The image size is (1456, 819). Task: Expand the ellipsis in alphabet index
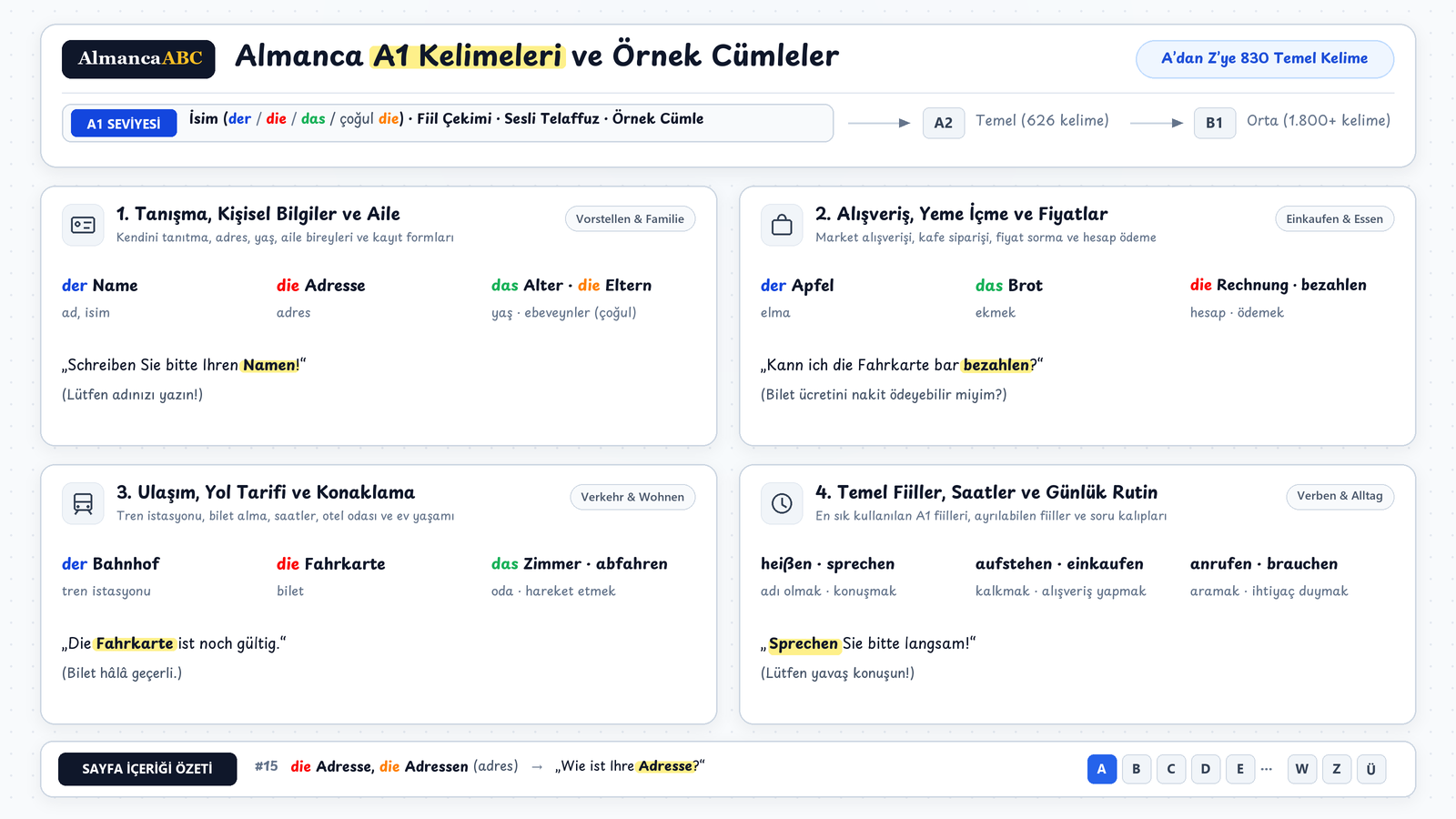click(x=1267, y=769)
